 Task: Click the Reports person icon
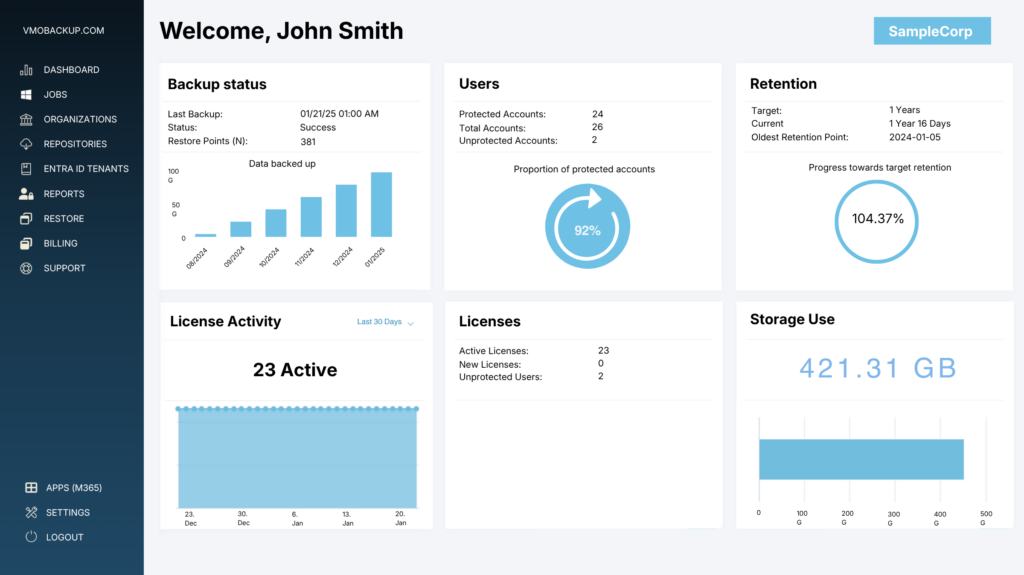(26, 194)
